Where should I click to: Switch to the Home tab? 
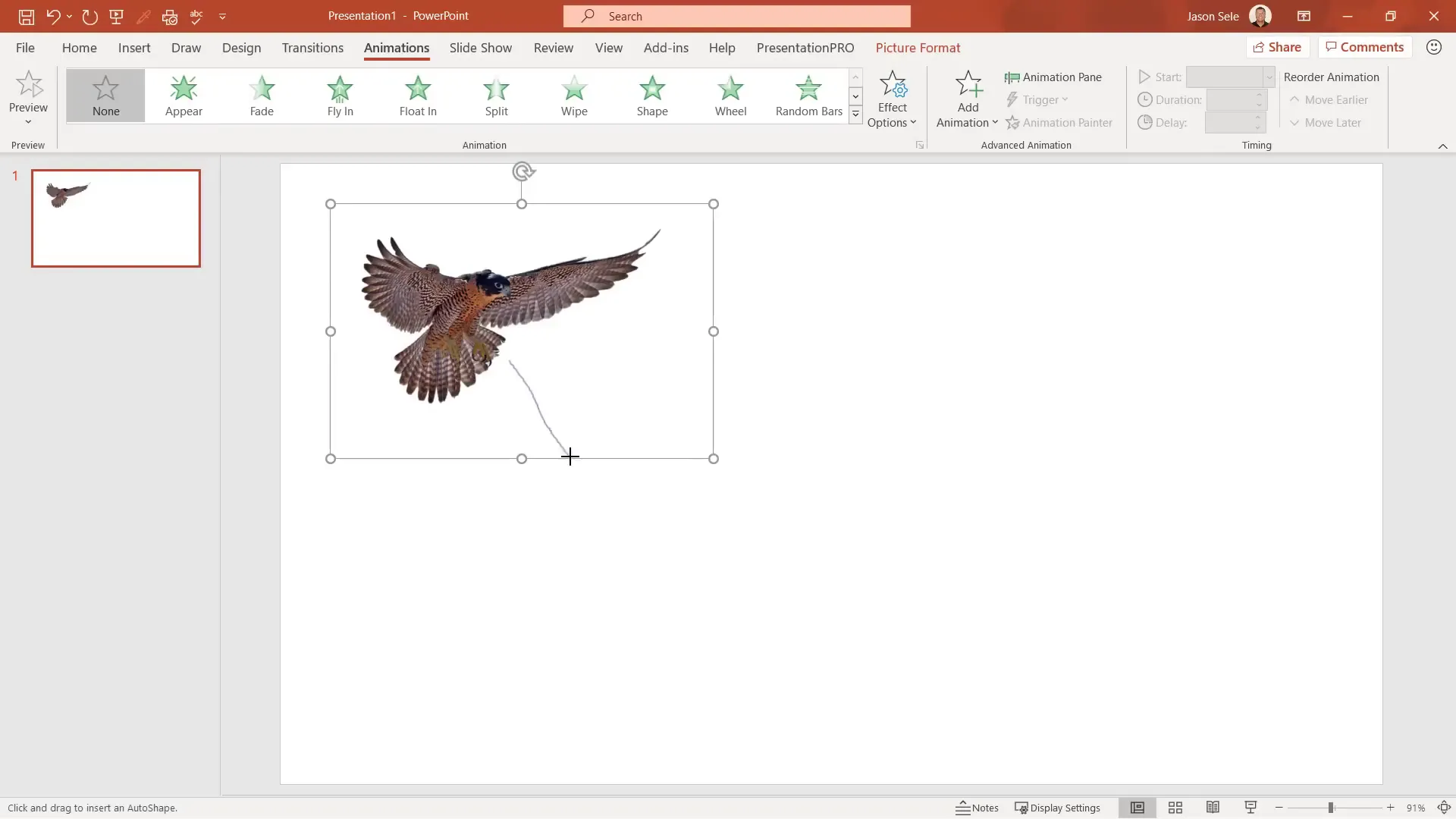80,48
